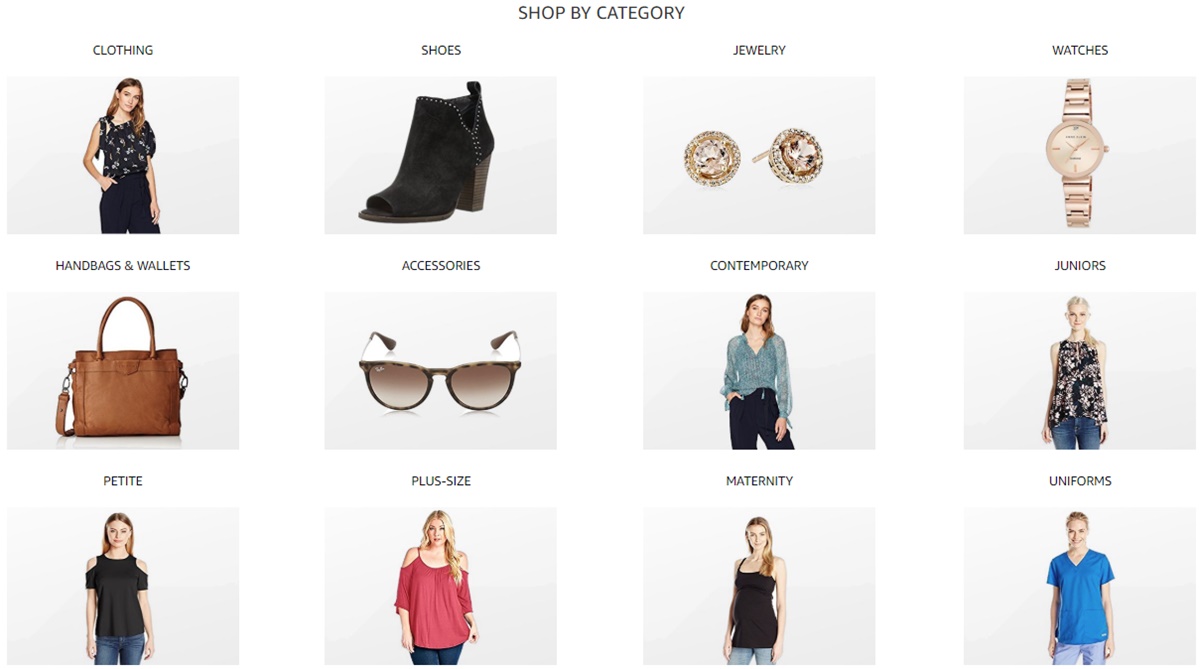The width and height of the screenshot is (1200, 669).
Task: Click the HANDBAGS & WALLETS label
Action: pos(123,266)
